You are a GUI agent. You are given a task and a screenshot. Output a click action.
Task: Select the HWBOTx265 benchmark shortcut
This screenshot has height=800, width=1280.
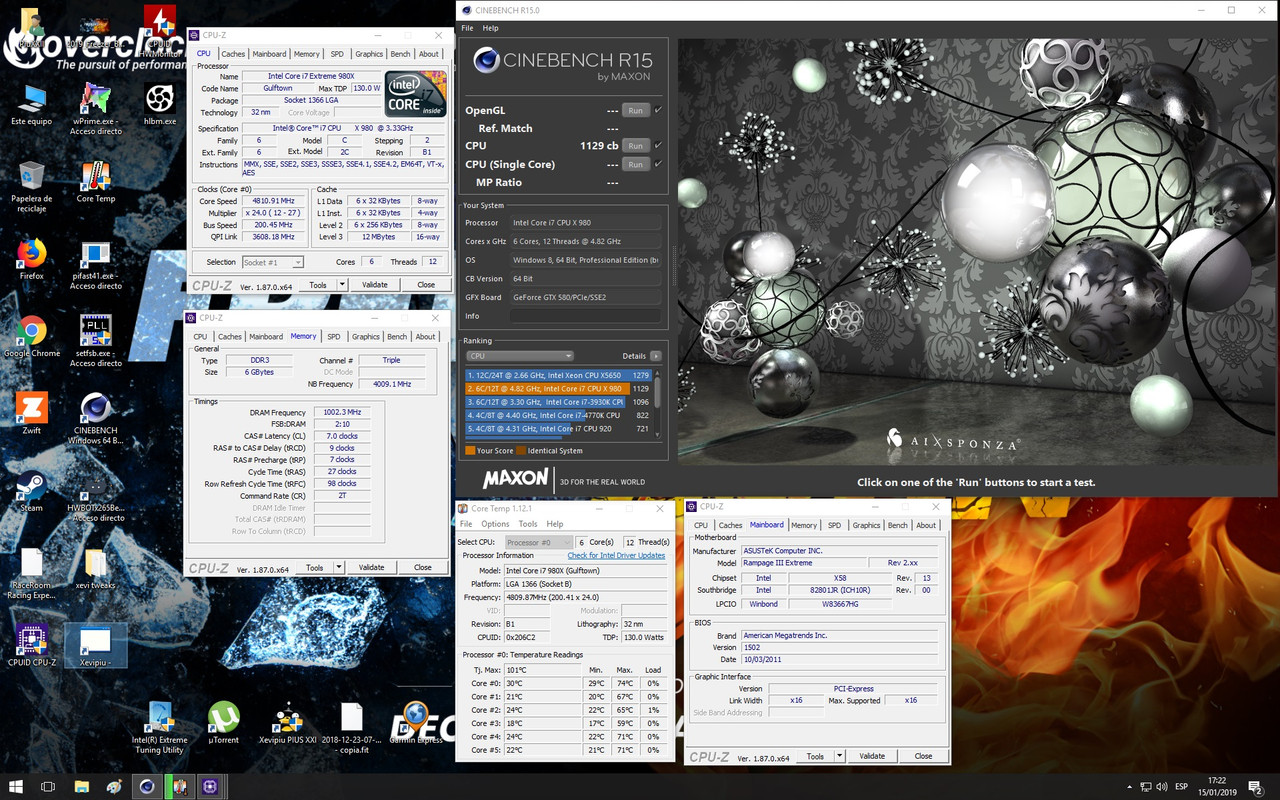(96, 496)
